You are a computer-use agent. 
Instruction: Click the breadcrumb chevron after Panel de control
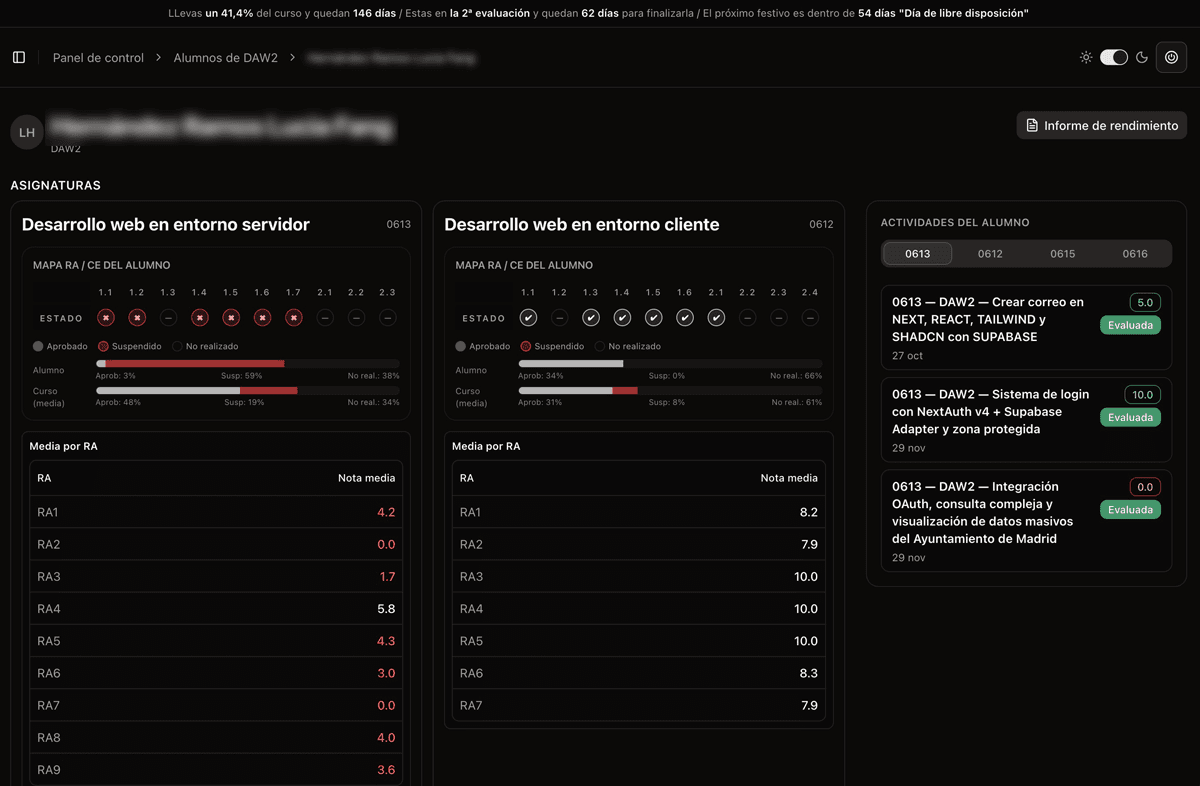[x=159, y=58]
